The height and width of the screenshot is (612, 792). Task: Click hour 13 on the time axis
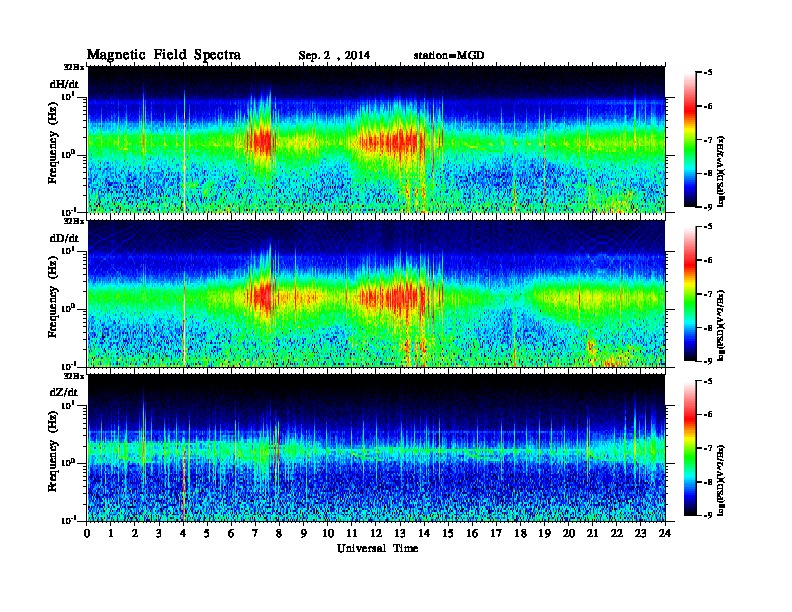tap(400, 533)
